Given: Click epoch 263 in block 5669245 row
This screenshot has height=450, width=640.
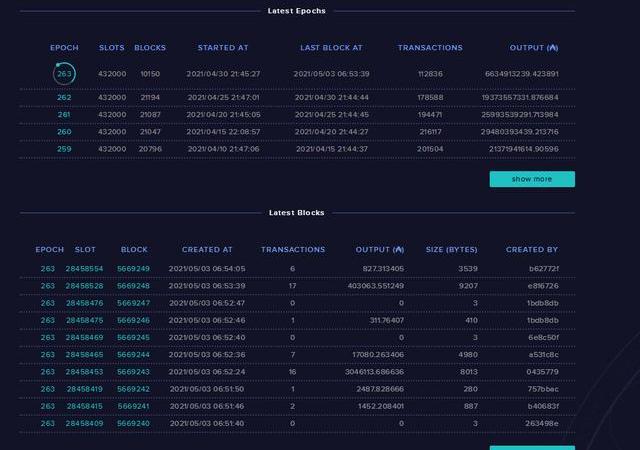Looking at the screenshot, I should (48, 338).
